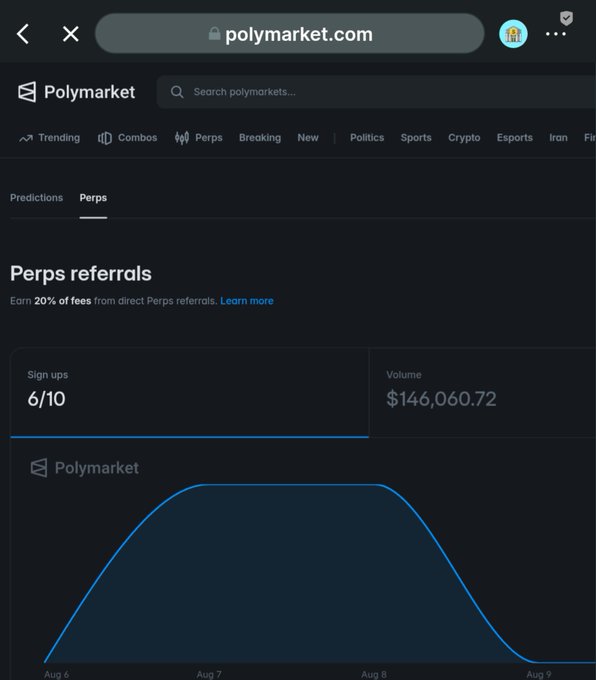Screen dimensions: 596x680
Task: Open the Politics category
Action: [367, 138]
